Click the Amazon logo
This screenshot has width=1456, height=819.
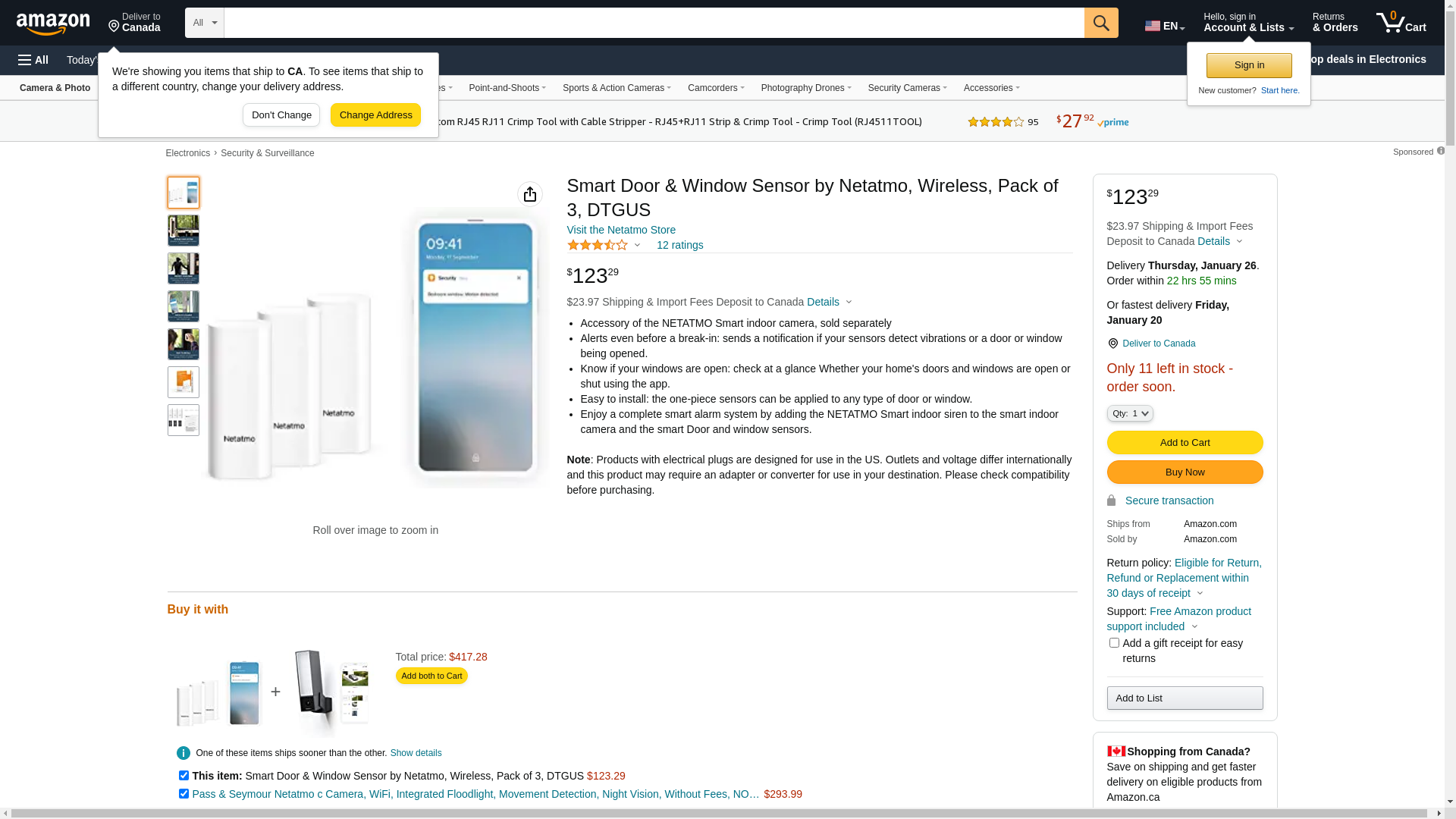point(53,24)
